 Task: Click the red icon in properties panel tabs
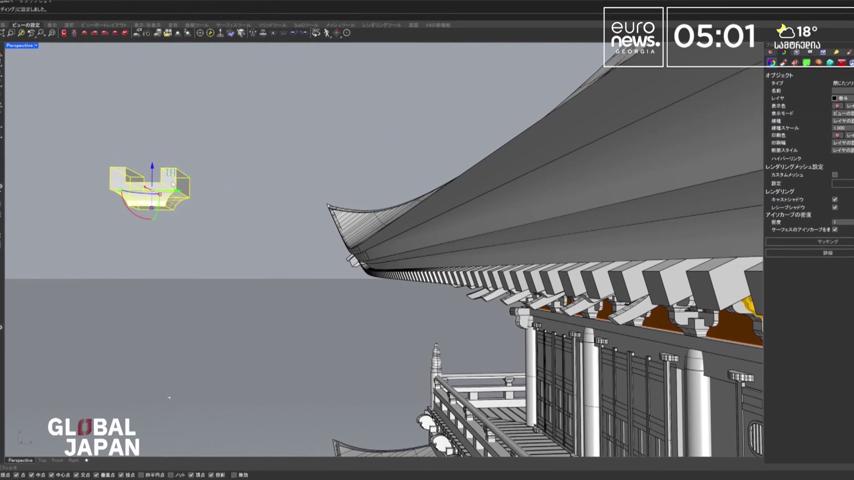(x=842, y=62)
